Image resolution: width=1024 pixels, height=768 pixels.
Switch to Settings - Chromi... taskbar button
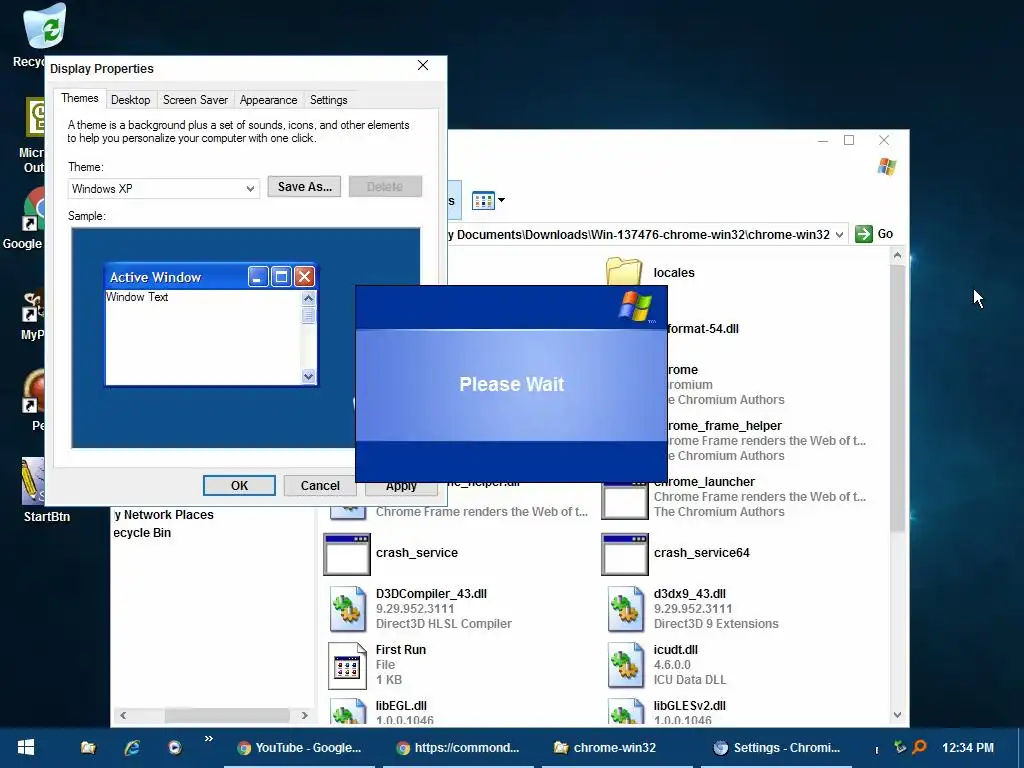tap(777, 748)
